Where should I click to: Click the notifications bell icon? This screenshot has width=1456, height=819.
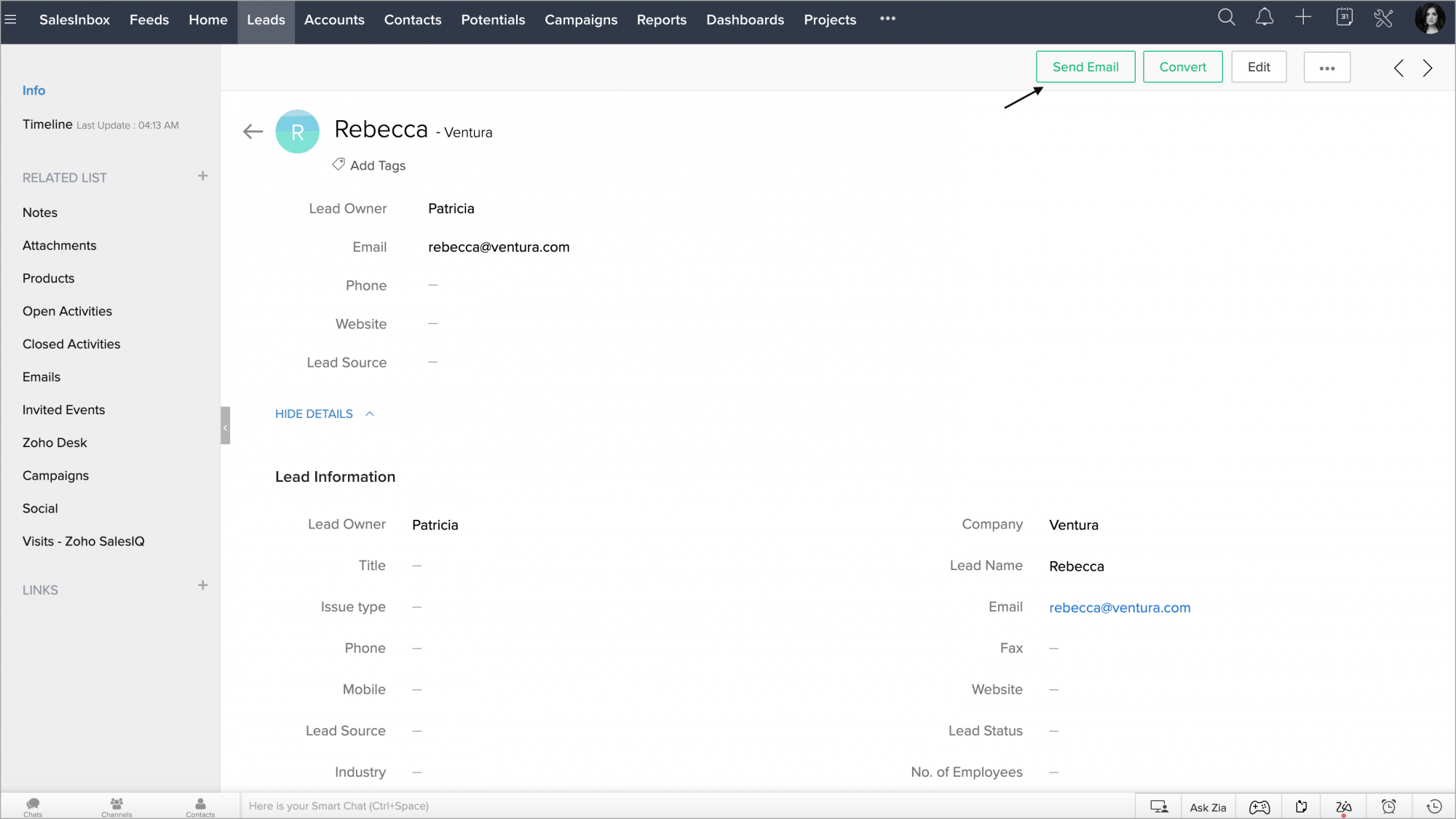tap(1265, 17)
